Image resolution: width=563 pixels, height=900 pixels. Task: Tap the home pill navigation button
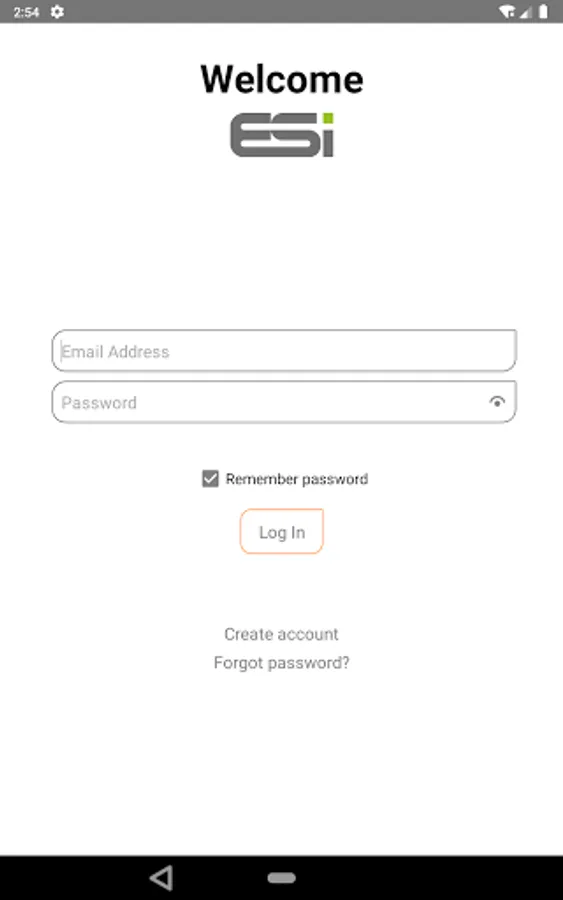coord(282,878)
